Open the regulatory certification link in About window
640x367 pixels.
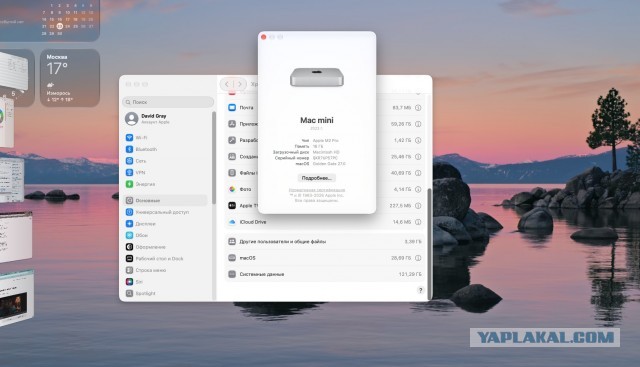point(317,190)
